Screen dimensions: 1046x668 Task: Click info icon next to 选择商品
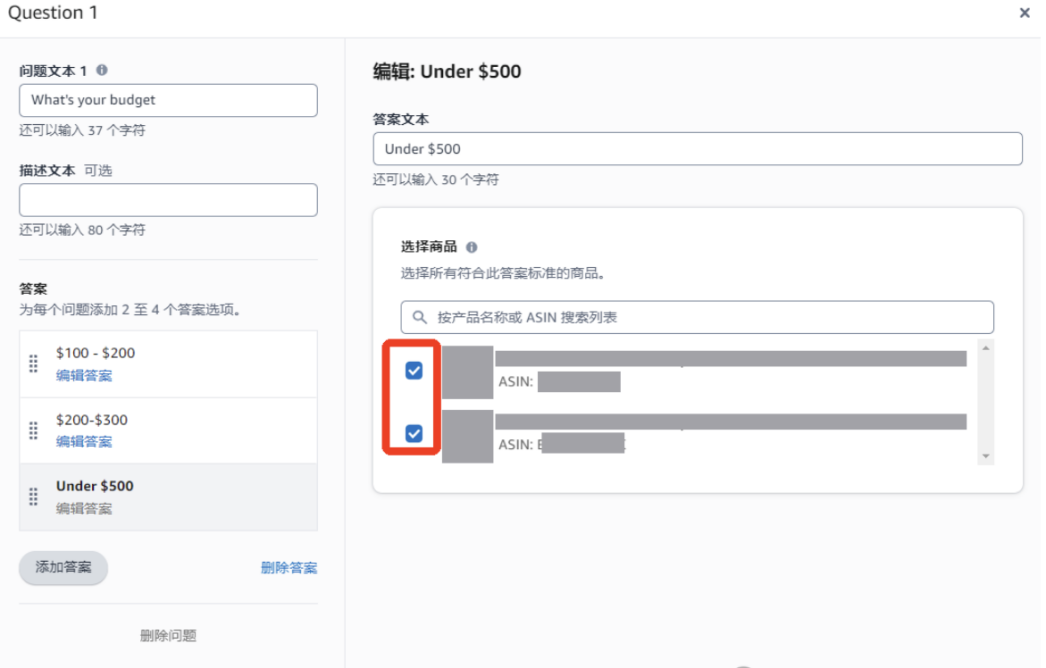pyautogui.click(x=472, y=247)
